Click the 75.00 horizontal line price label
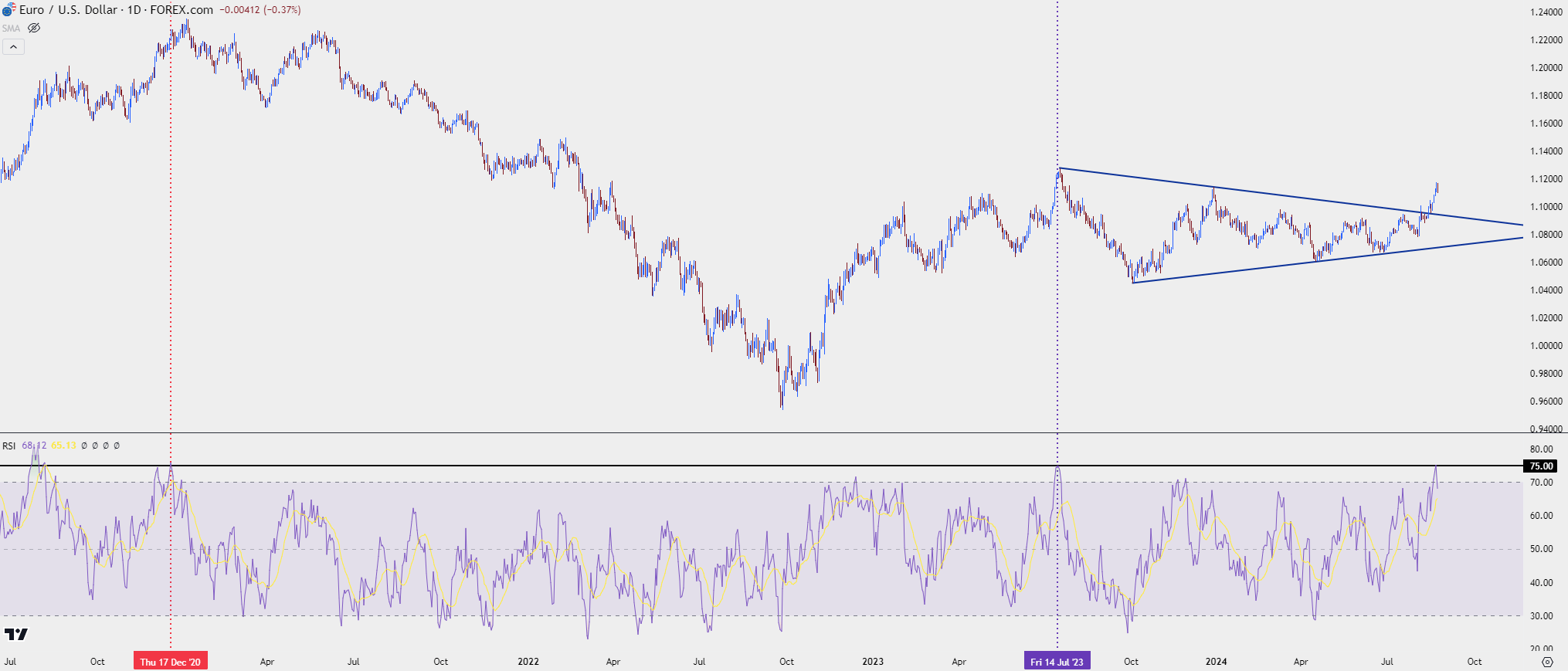Viewport: 1568px width, 671px height. pyautogui.click(x=1542, y=466)
